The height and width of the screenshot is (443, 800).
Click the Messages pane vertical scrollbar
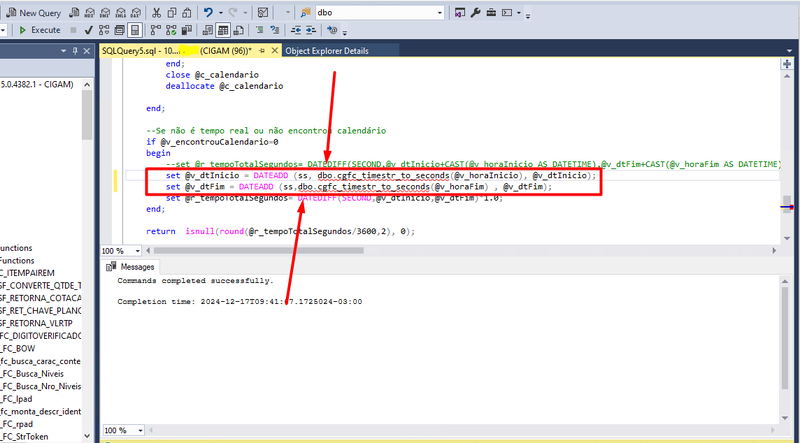point(787,348)
